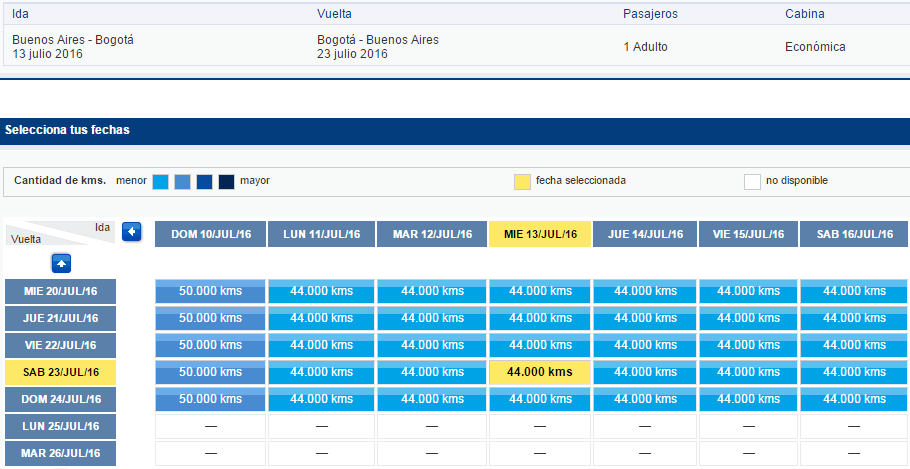910x469 pixels.
Task: Click the unavailable cell for 10 Jul and 25 Jul
Action: (x=211, y=426)
